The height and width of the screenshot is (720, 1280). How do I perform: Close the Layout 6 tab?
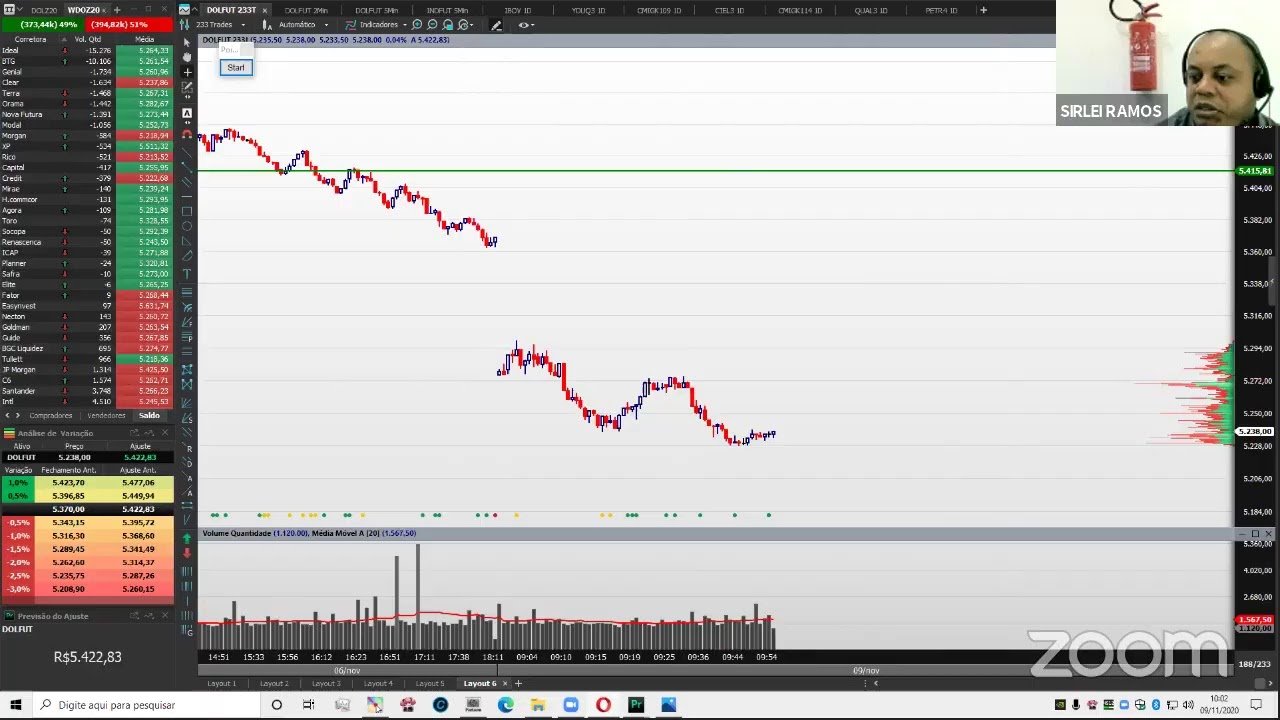click(505, 683)
